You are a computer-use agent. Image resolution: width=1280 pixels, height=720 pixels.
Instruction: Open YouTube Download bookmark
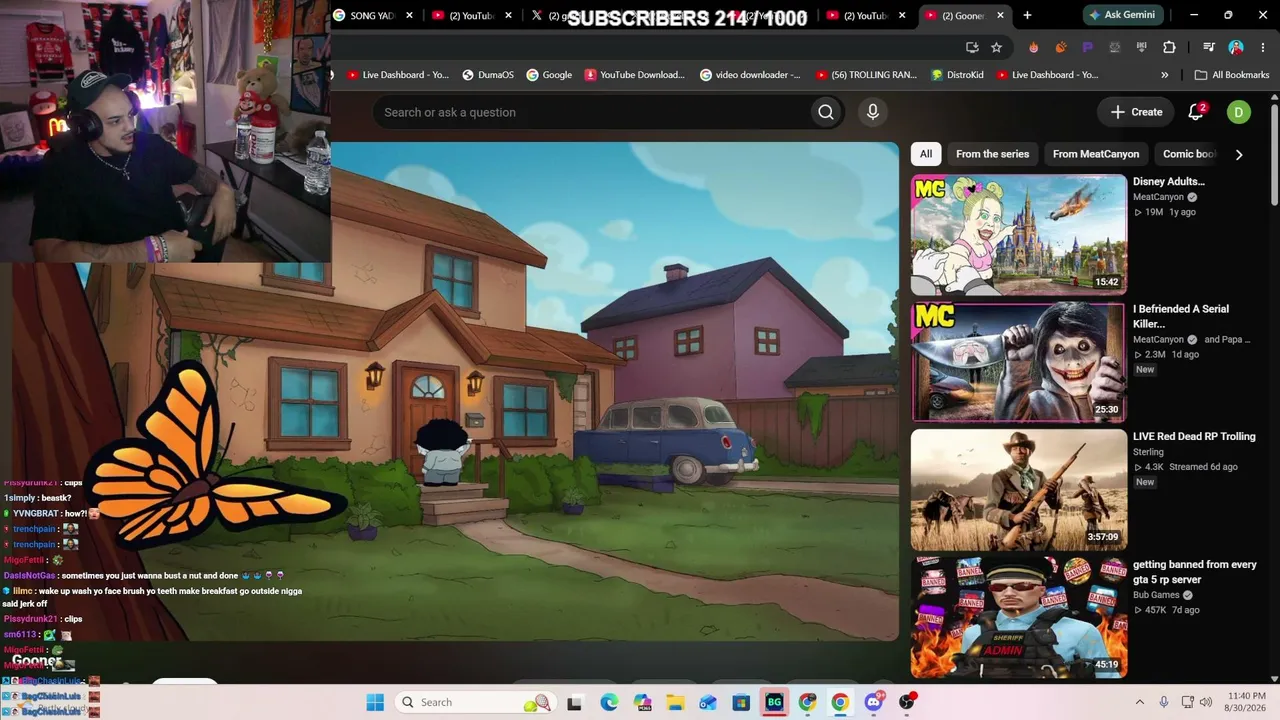(635, 75)
